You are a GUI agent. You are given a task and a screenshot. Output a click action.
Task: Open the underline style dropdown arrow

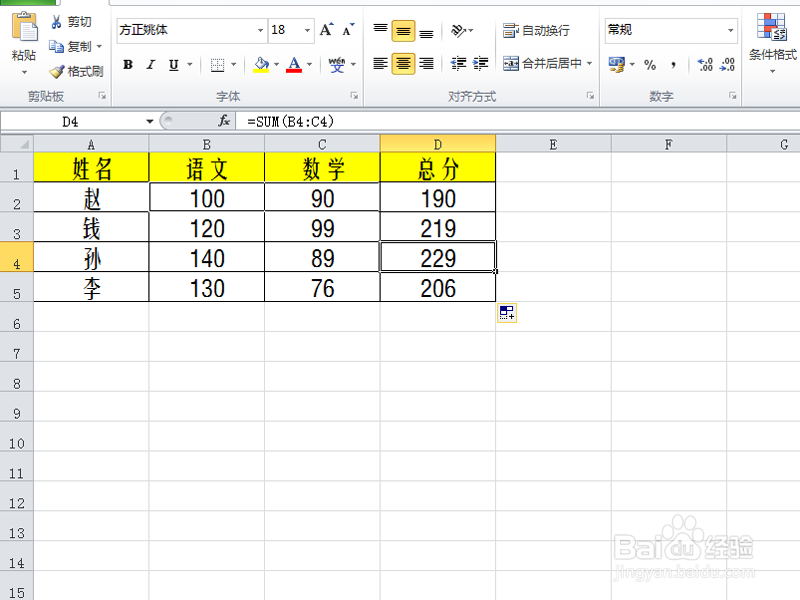point(190,65)
